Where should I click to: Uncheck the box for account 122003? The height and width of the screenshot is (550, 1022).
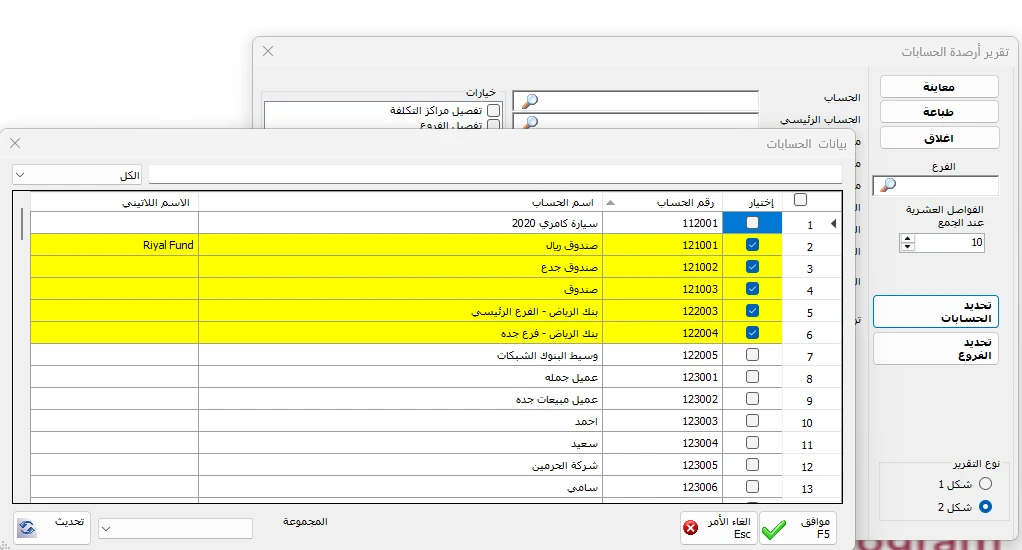pyautogui.click(x=752, y=311)
